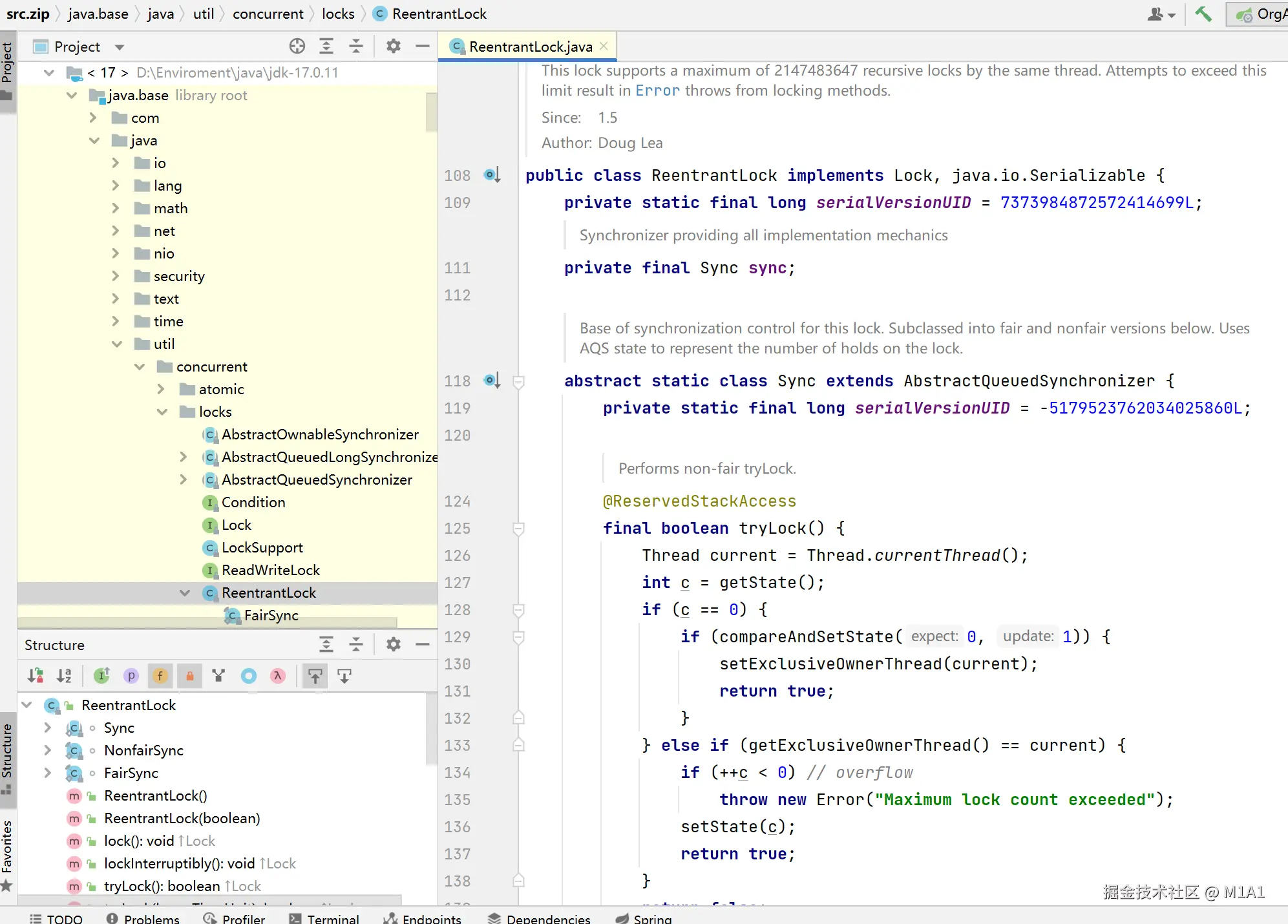Click Autoscroll to Source icon
1288x924 pixels.
click(x=315, y=676)
